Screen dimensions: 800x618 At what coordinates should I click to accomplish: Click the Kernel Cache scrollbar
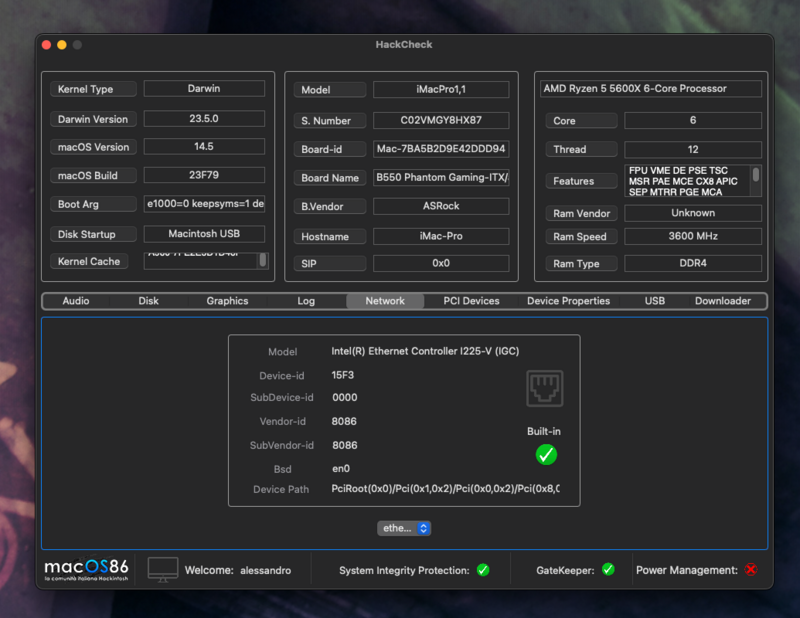click(263, 260)
